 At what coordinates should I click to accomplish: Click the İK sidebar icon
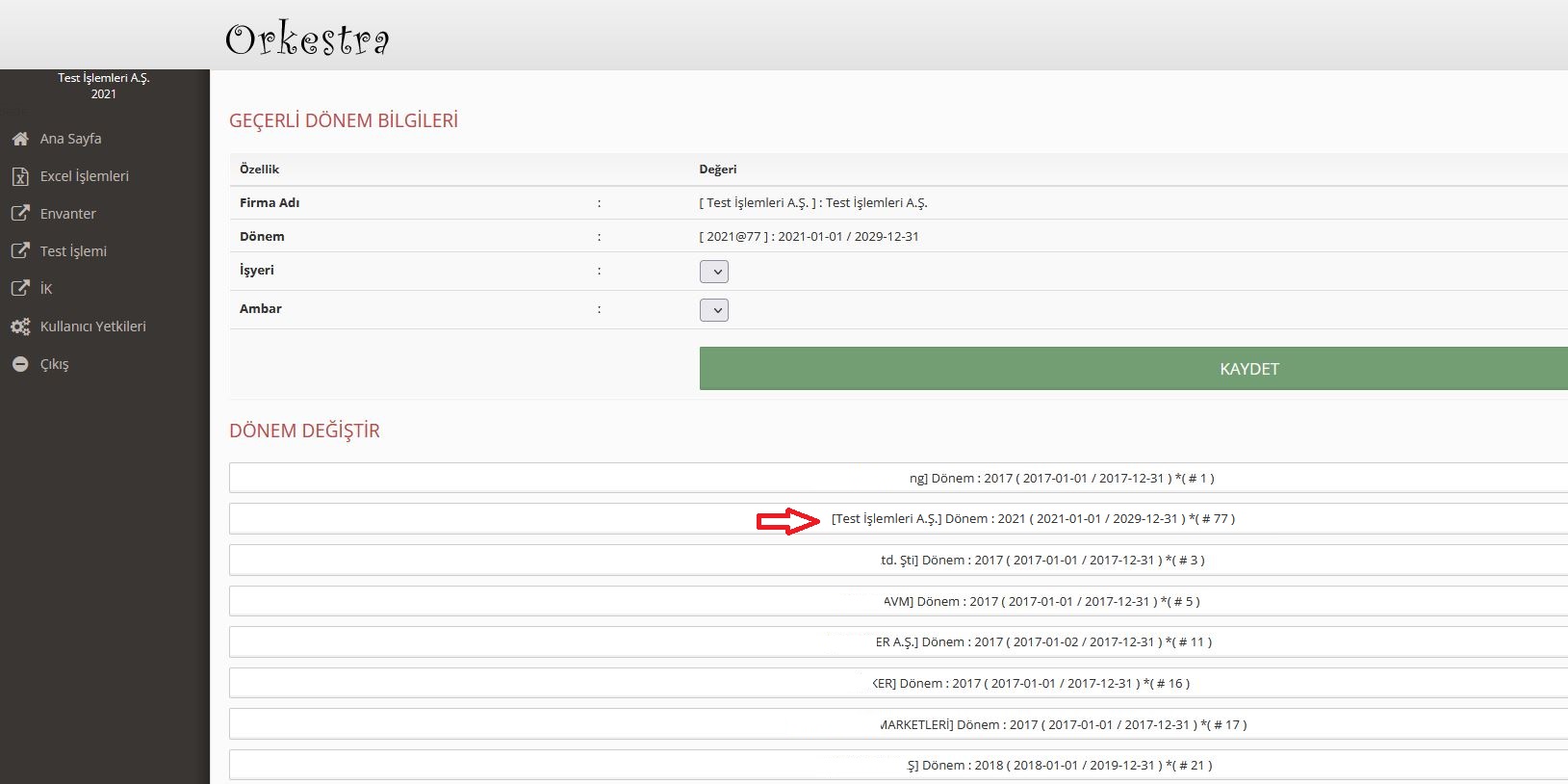click(x=20, y=289)
